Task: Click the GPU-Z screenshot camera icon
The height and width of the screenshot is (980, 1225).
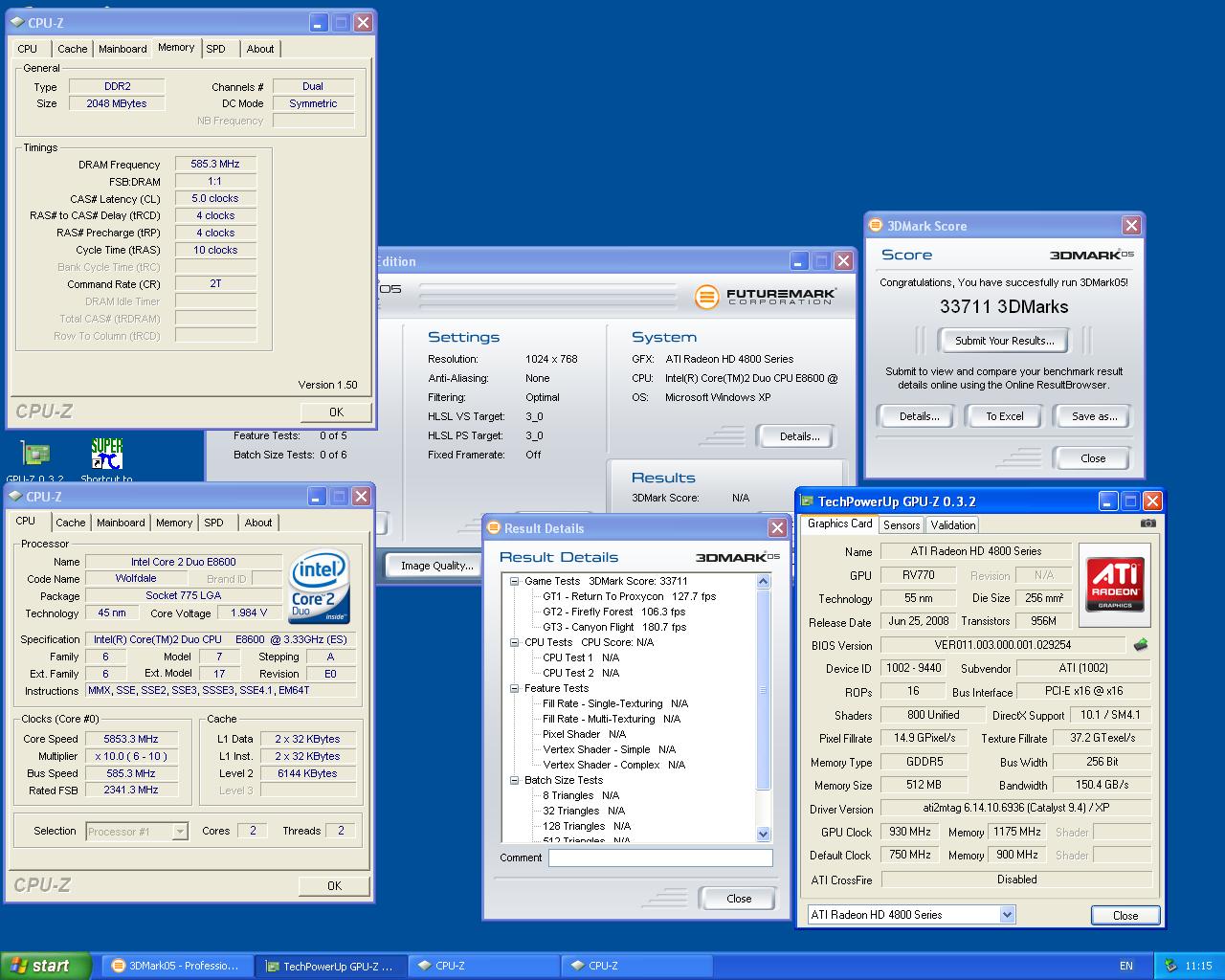Action: [1148, 523]
